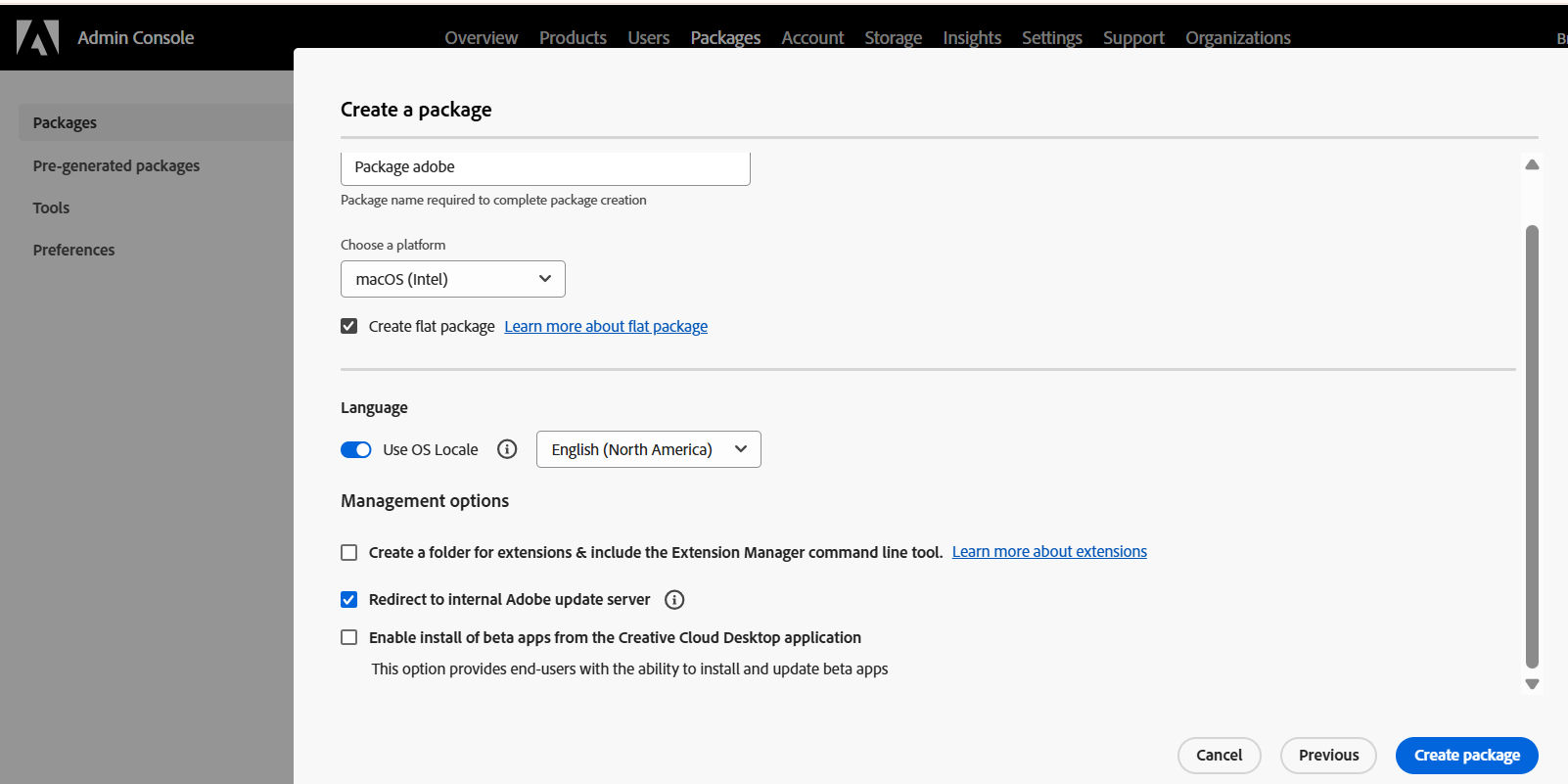Screen dimensions: 1568x784
Task: Open Learn more about flat package link
Action: (606, 326)
